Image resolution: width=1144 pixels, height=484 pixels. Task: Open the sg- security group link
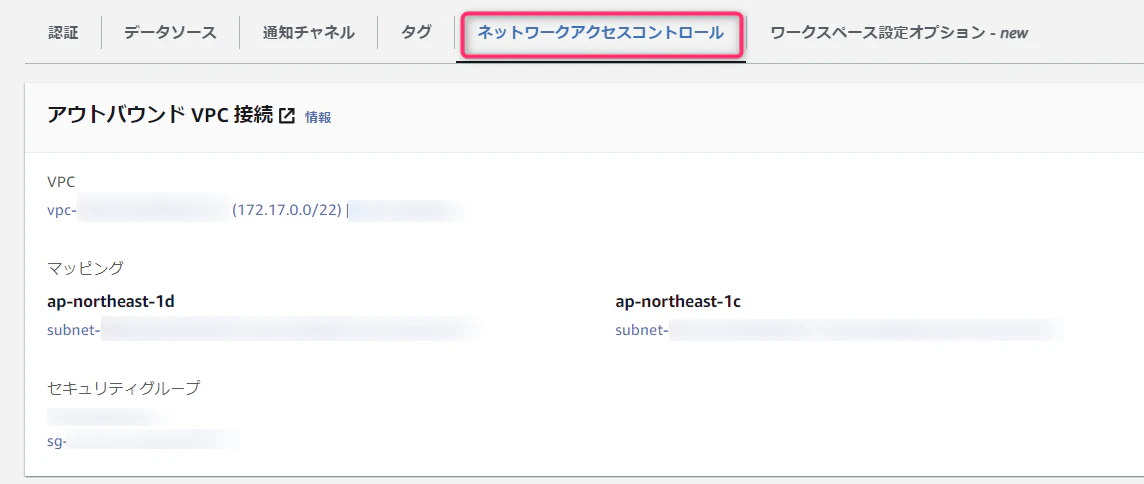pos(142,441)
